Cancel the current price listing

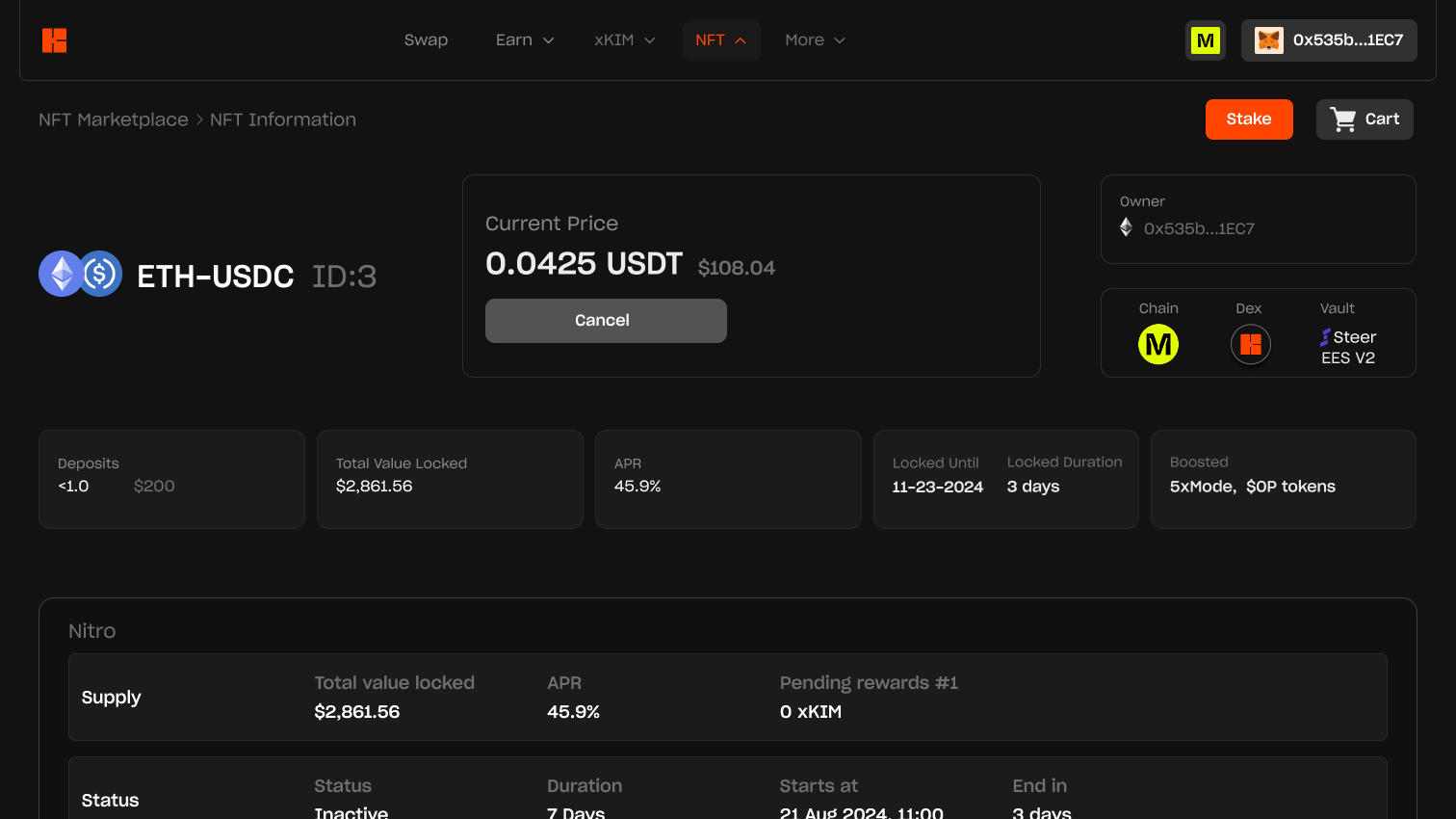[x=606, y=321]
